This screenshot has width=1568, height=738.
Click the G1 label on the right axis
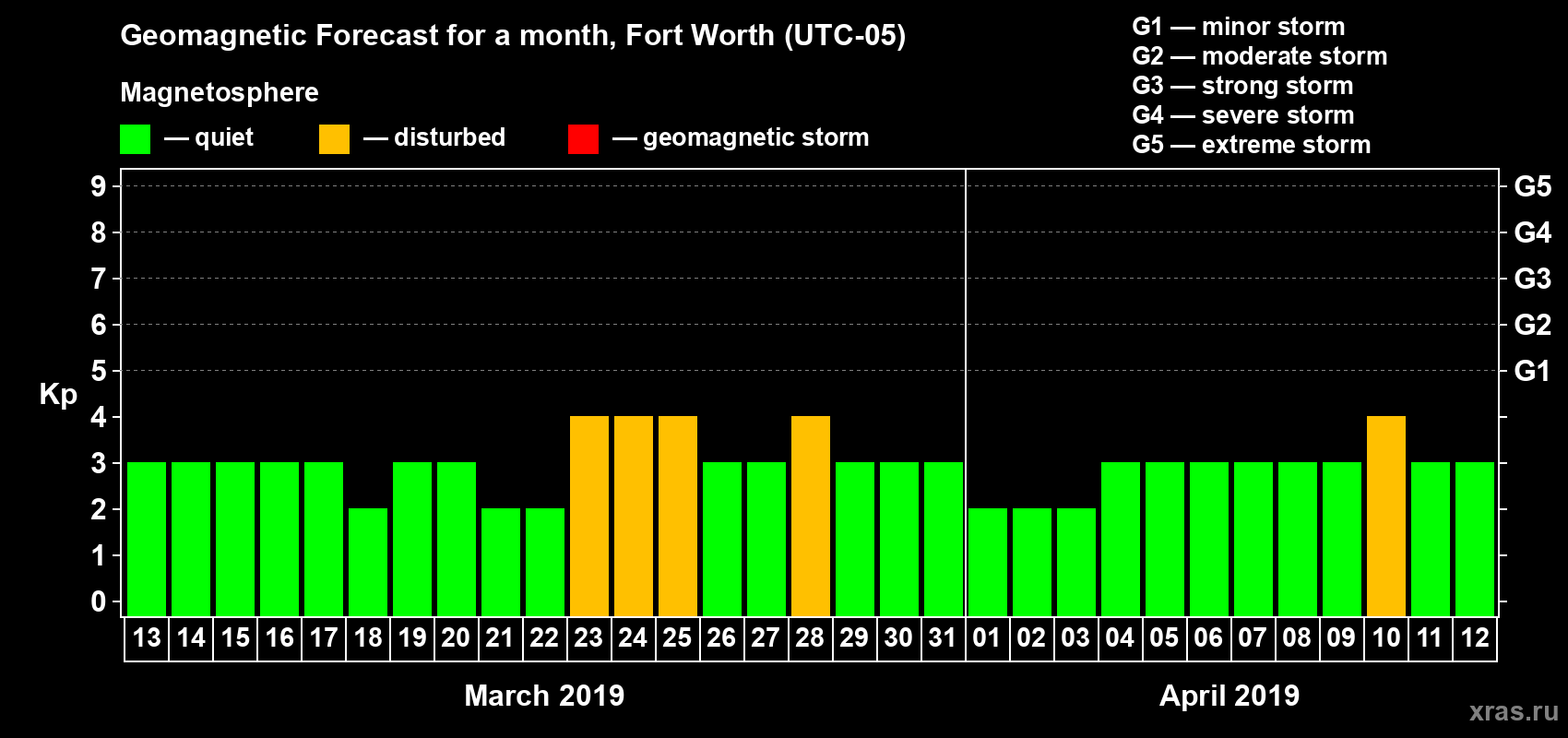pos(1533,371)
